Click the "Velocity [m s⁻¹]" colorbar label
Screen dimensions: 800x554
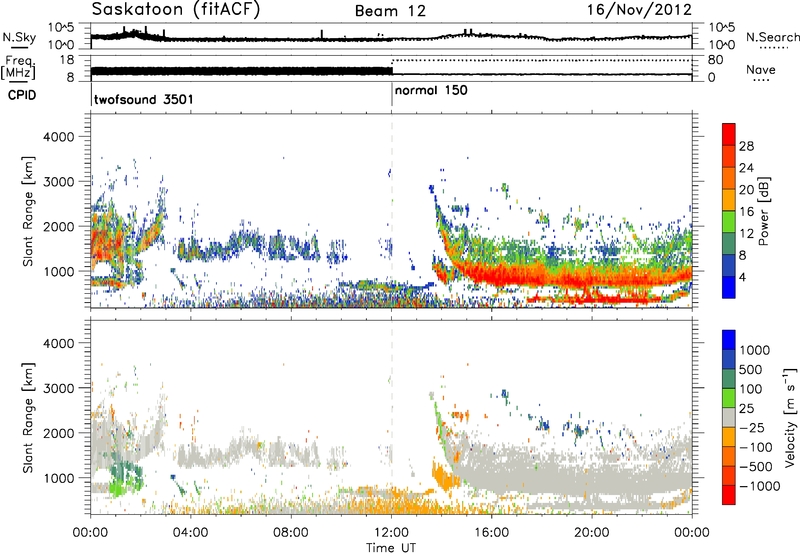(x=790, y=417)
